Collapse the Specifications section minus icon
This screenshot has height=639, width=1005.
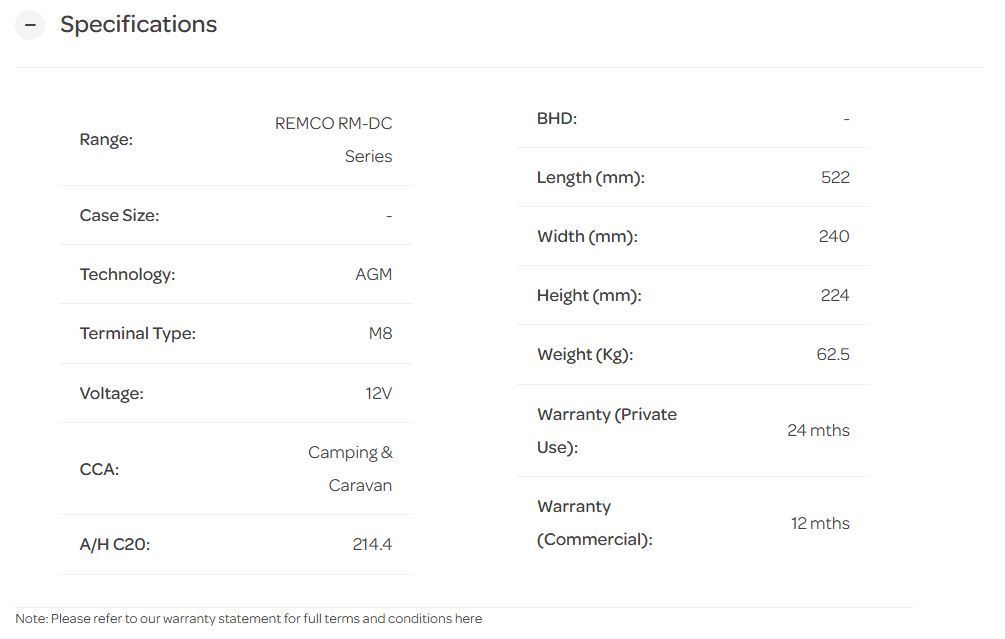point(30,25)
